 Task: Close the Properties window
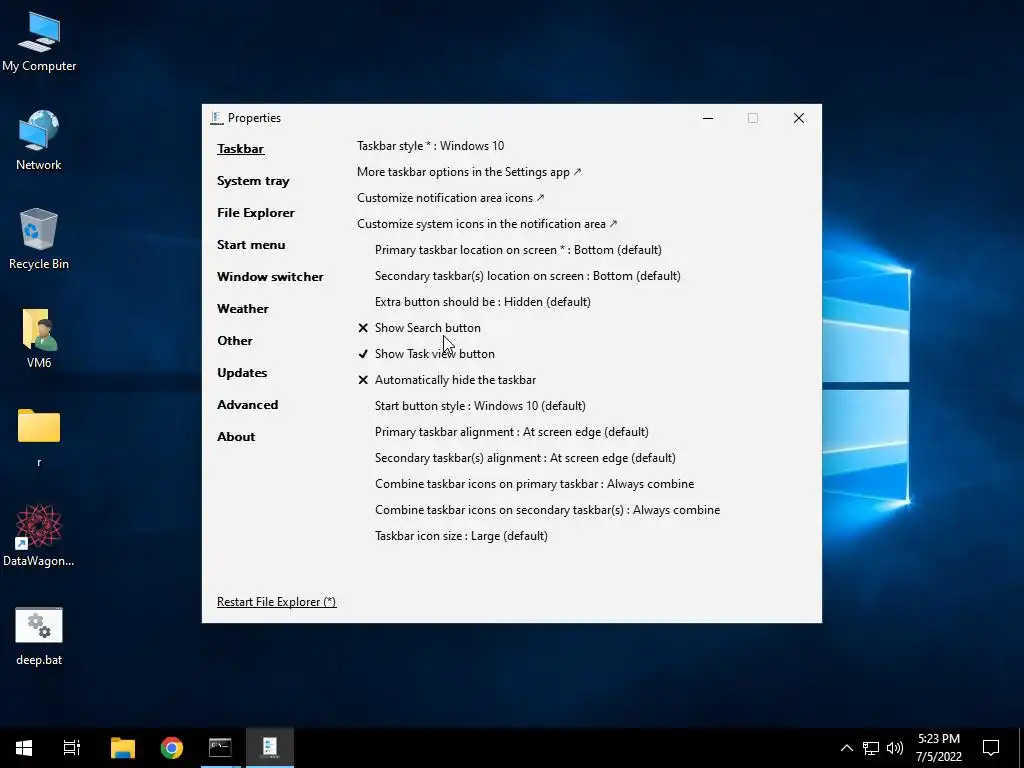click(x=799, y=118)
